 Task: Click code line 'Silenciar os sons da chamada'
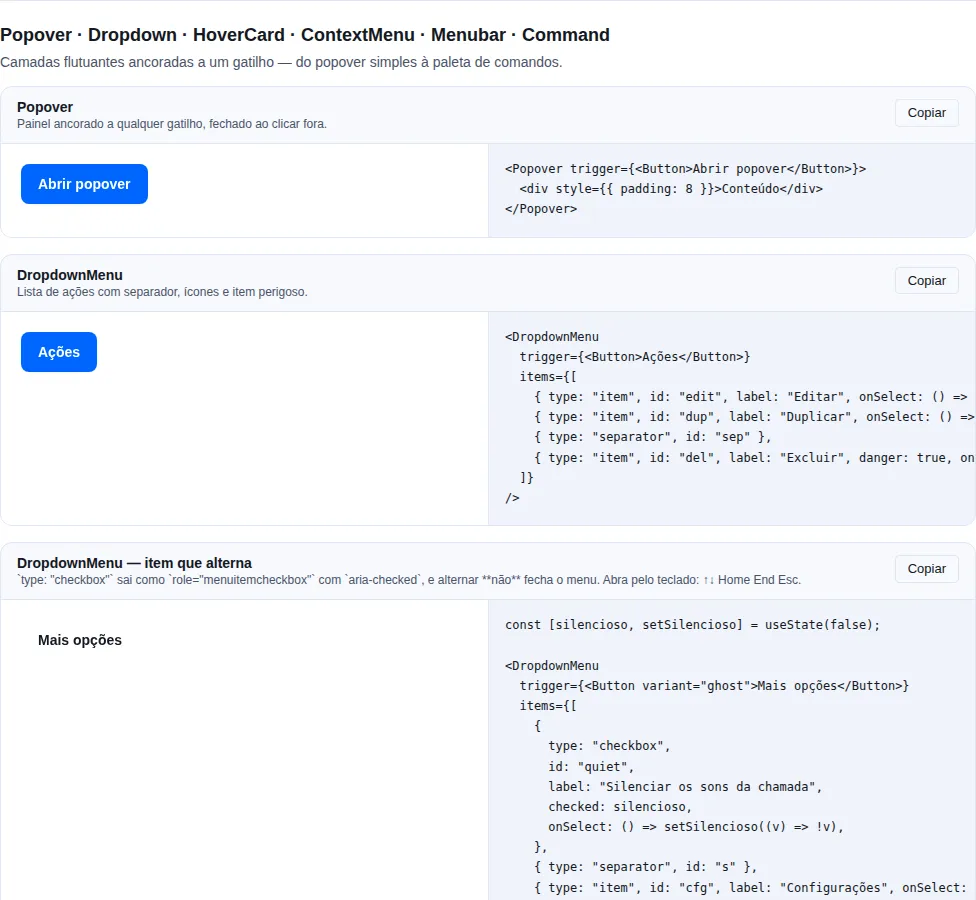(x=685, y=787)
